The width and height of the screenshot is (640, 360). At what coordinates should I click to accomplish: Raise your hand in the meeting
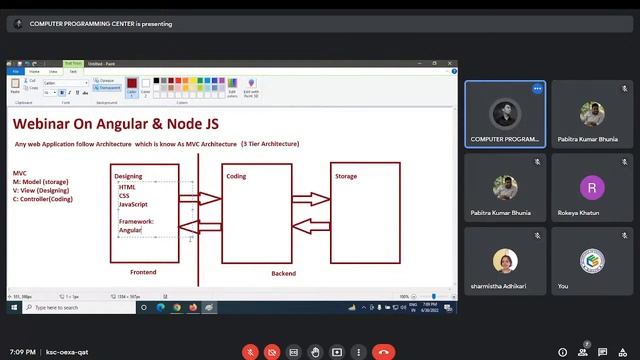[x=315, y=352]
